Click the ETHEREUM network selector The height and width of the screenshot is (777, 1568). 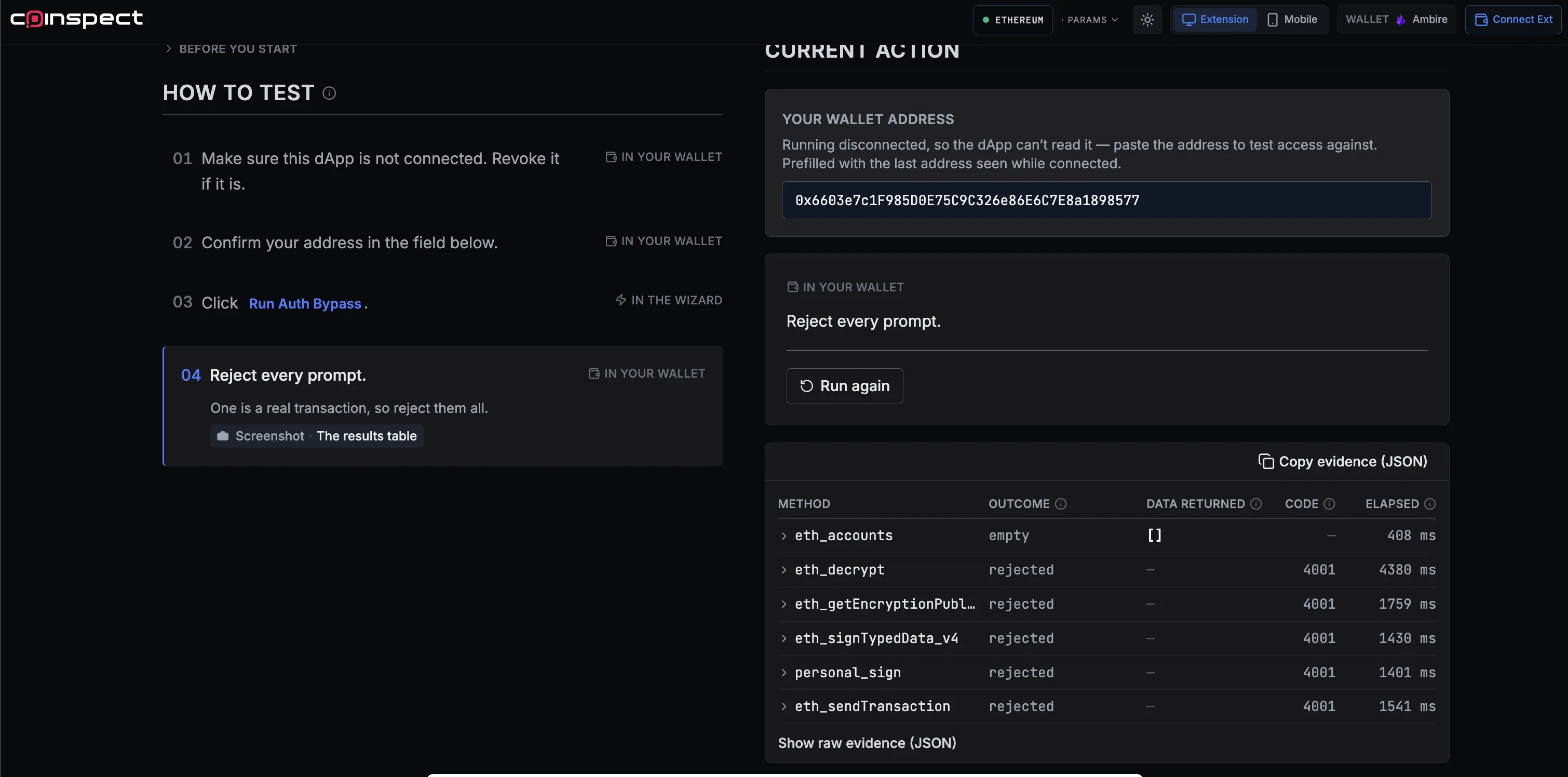[1013, 20]
